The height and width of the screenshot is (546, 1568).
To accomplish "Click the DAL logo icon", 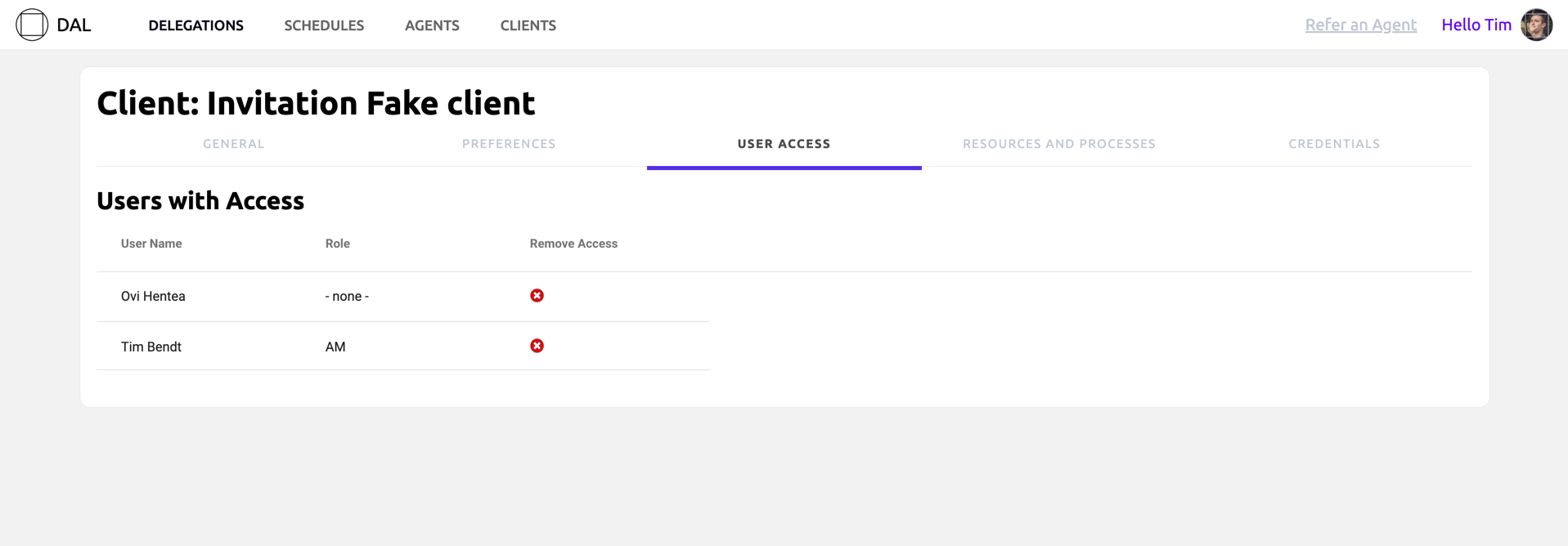I will pyautogui.click(x=32, y=25).
